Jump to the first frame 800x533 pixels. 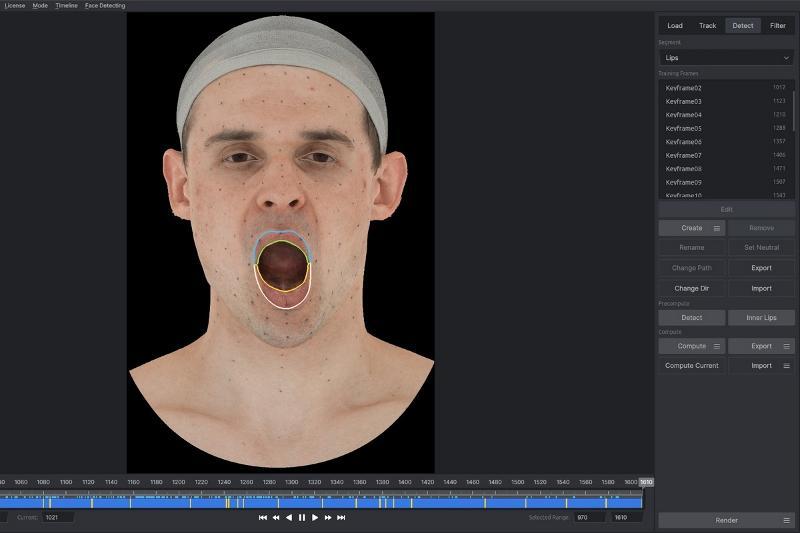263,518
